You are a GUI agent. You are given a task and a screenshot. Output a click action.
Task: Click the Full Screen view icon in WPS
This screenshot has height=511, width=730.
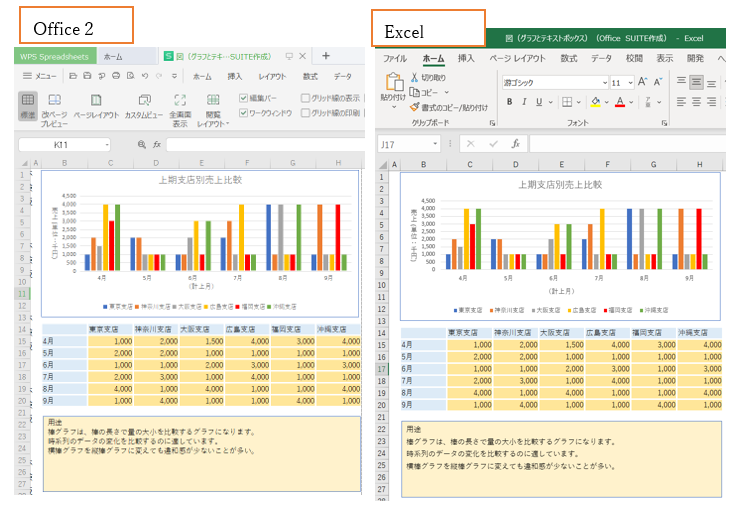pyautogui.click(x=180, y=101)
